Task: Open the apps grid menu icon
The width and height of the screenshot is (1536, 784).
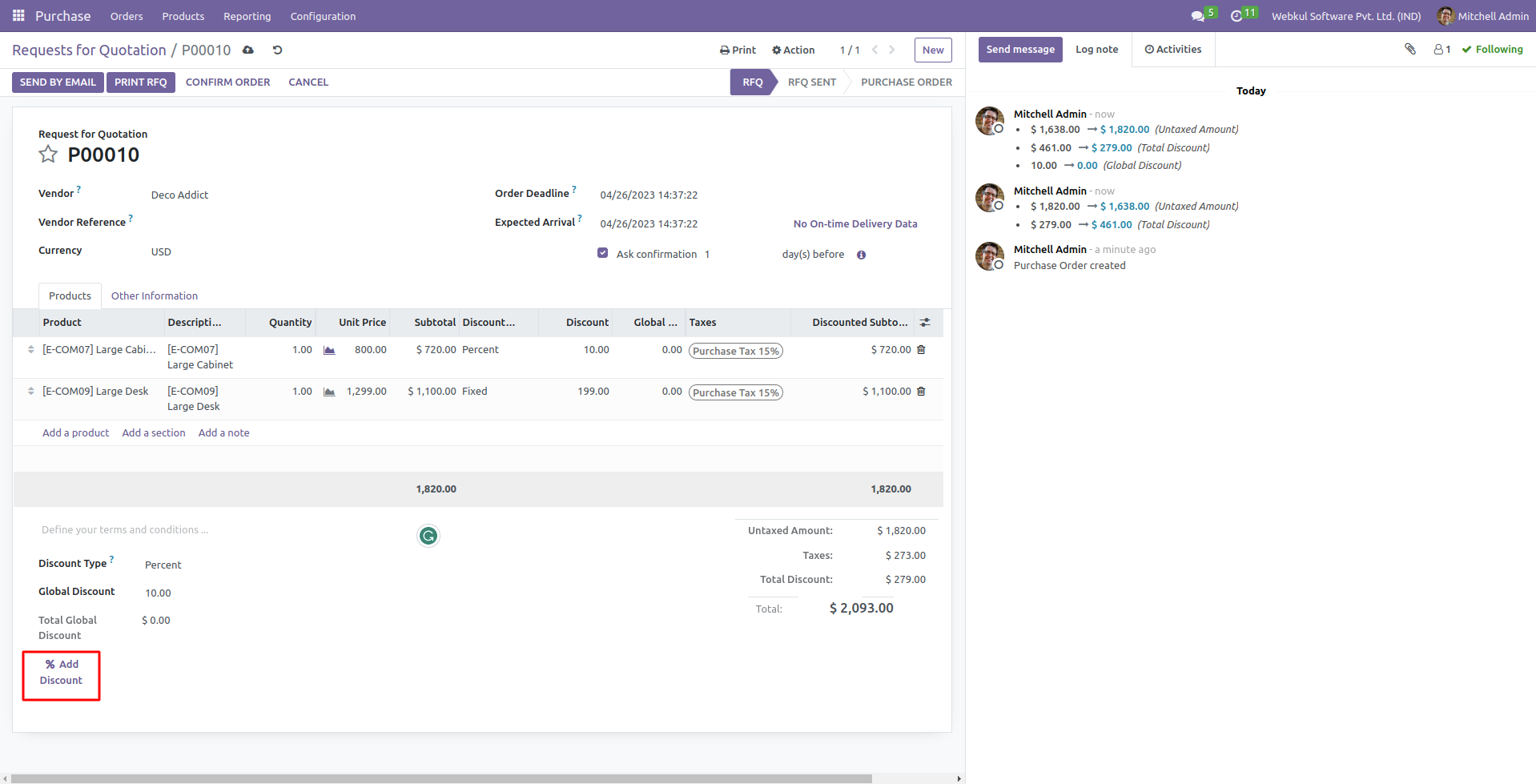Action: coord(18,16)
